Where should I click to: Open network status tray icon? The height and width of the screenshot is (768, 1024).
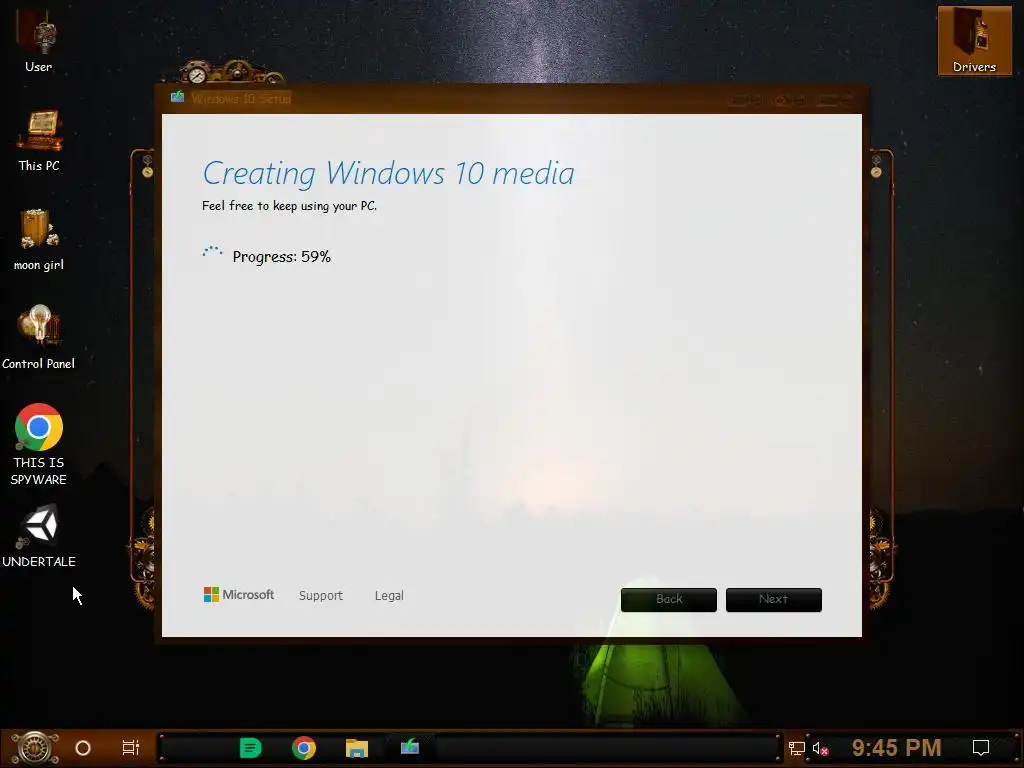pos(796,748)
